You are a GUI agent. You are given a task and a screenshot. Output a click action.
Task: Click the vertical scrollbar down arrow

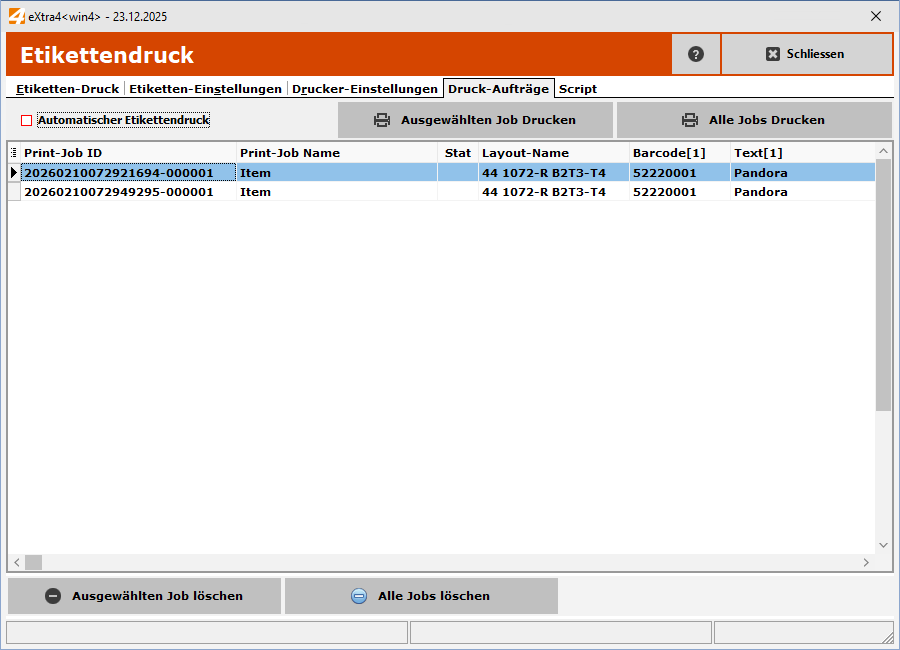coord(883,544)
